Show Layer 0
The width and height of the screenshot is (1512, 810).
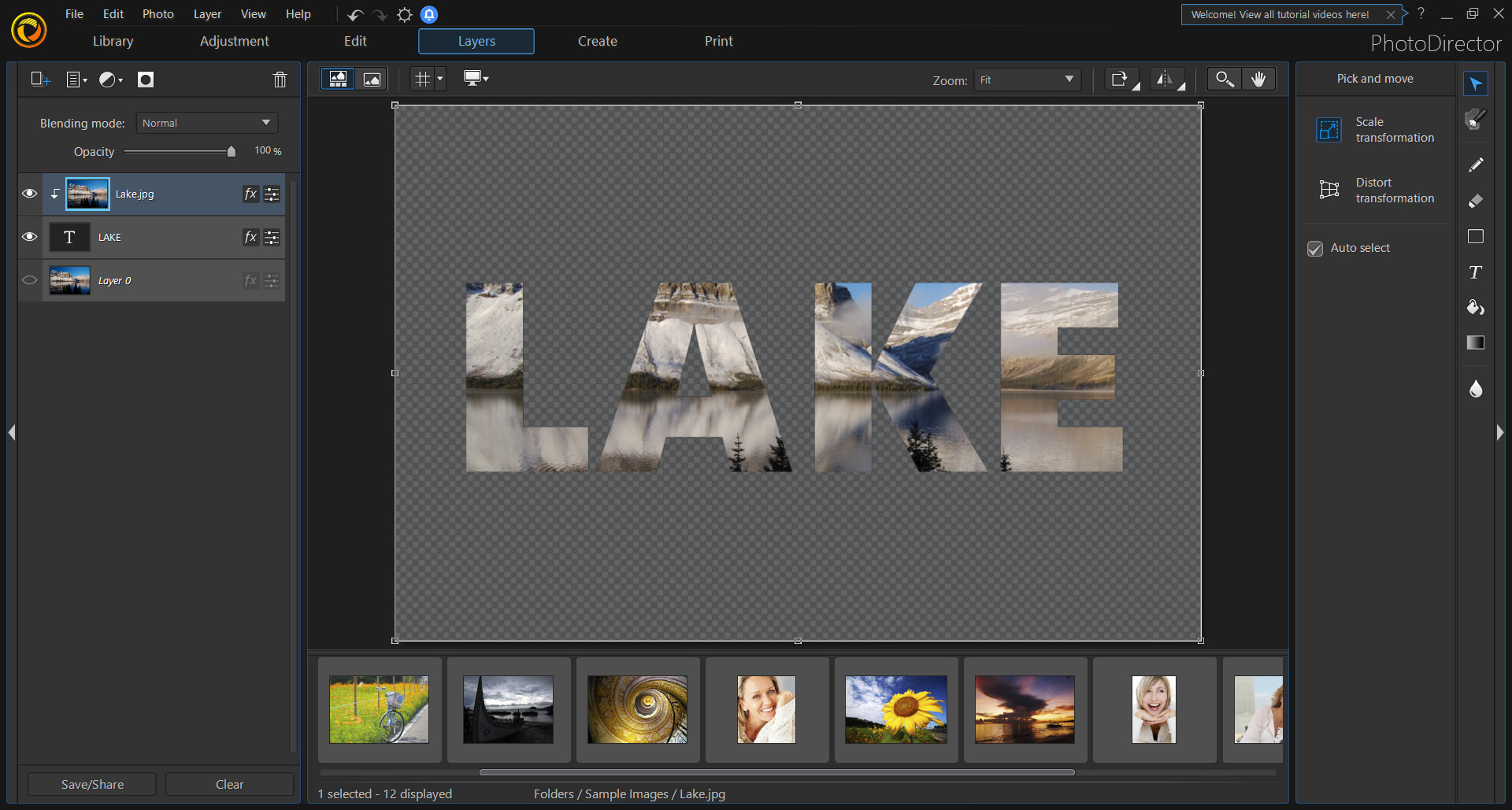pyautogui.click(x=29, y=280)
